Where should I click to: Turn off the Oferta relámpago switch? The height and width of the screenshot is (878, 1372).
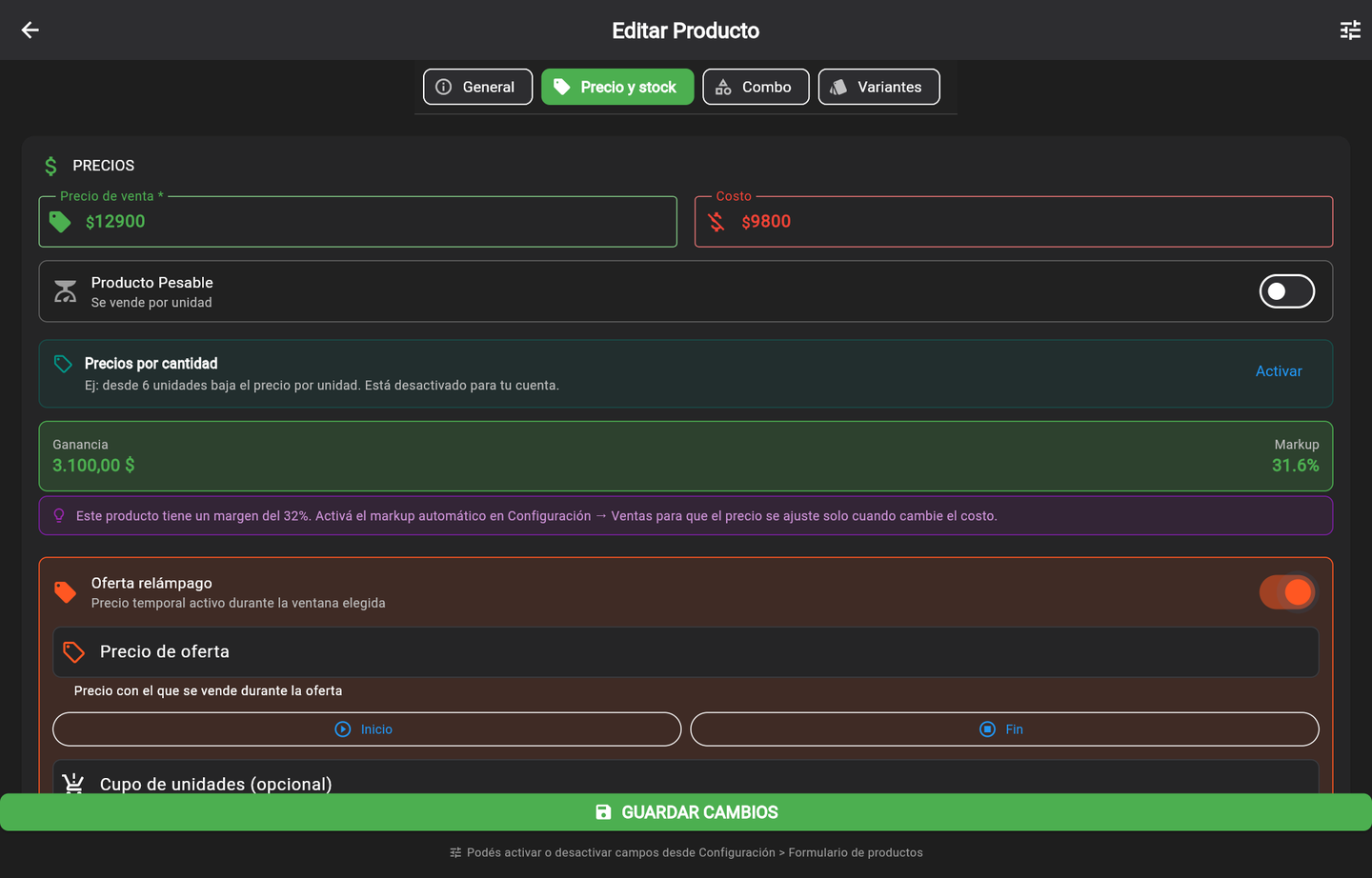coord(1287,592)
